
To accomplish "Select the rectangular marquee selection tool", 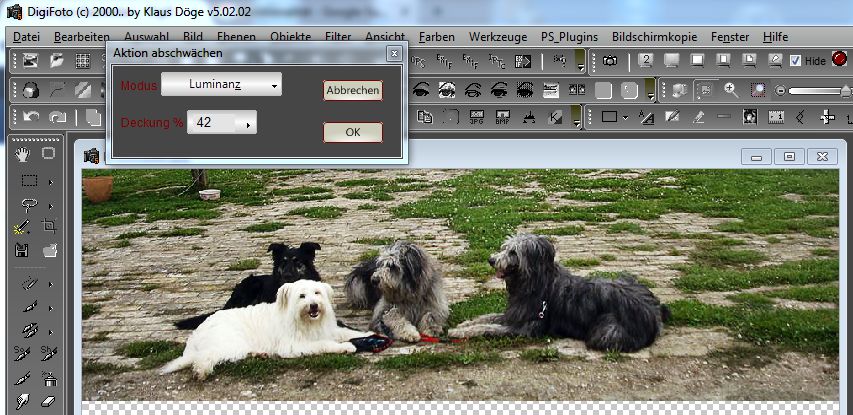I will (27, 181).
